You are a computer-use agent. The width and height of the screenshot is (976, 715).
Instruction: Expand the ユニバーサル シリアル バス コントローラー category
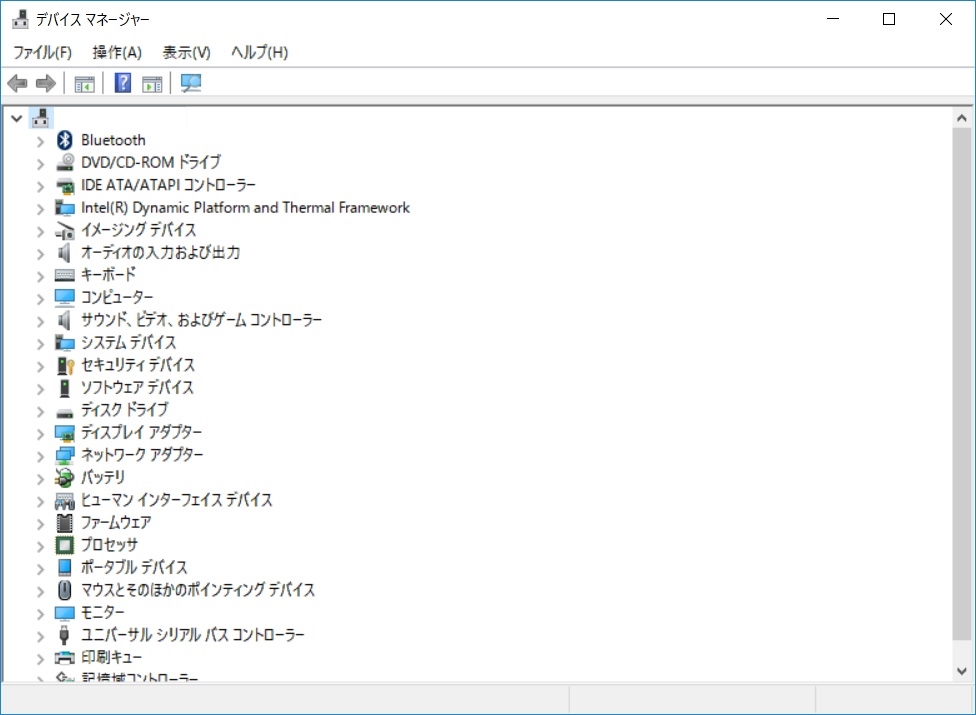(x=40, y=636)
